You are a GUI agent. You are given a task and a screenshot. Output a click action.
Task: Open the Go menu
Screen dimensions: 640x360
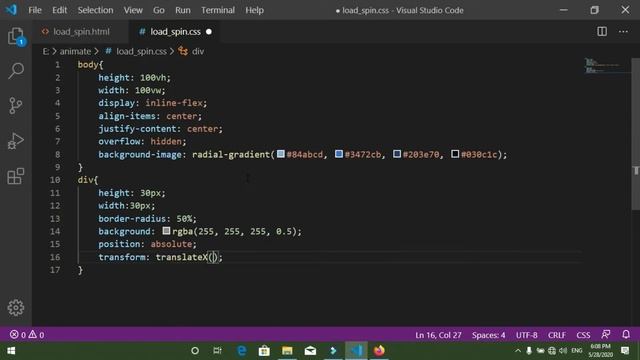158,10
